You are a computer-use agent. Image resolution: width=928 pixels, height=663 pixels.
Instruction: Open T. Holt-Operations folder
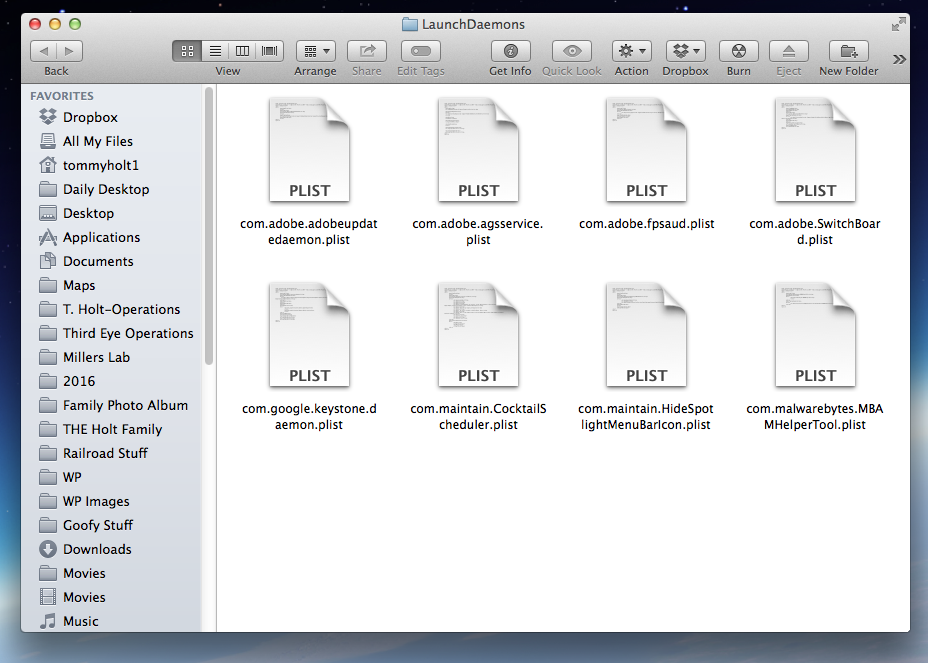coord(112,310)
